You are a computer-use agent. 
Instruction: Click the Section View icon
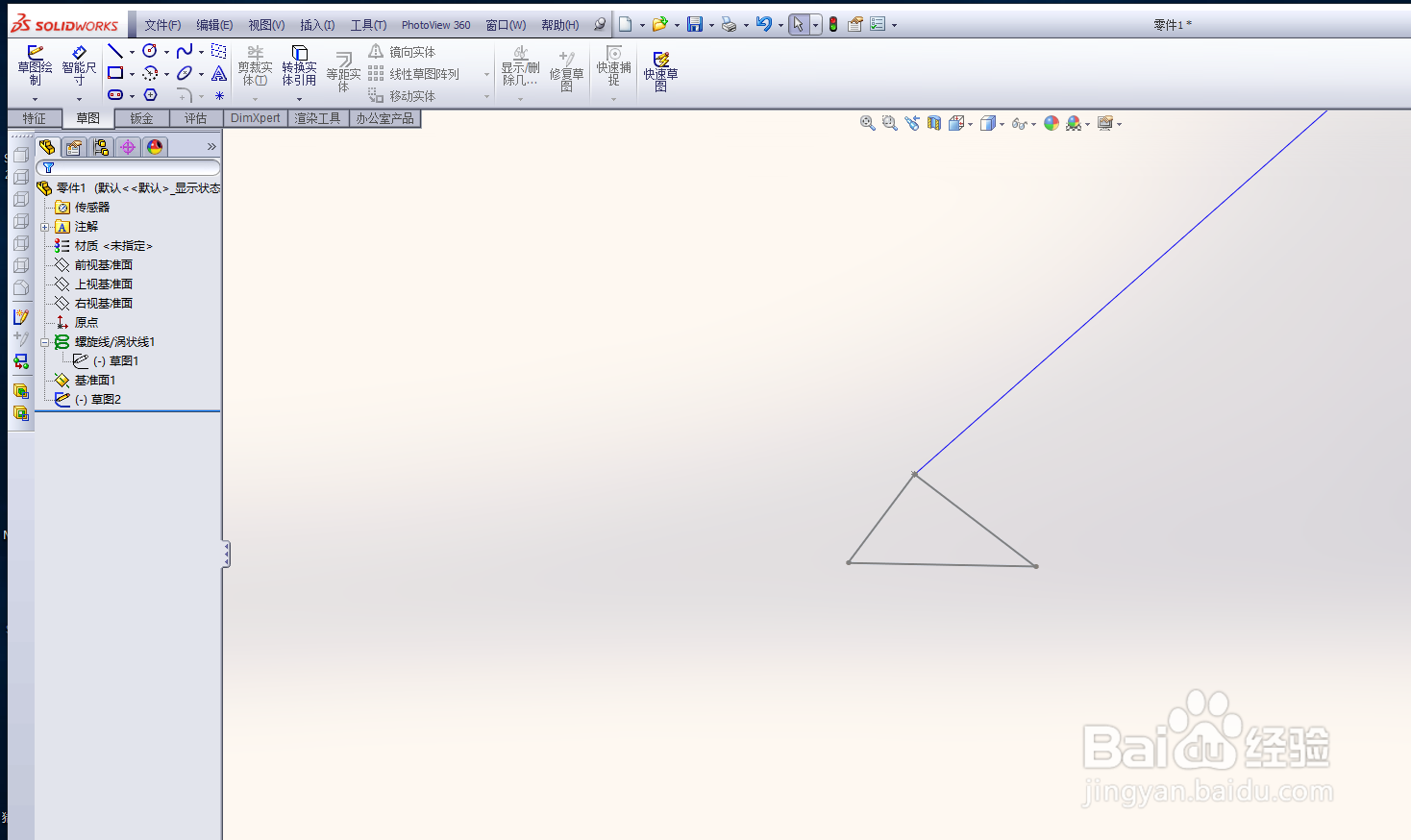click(933, 123)
